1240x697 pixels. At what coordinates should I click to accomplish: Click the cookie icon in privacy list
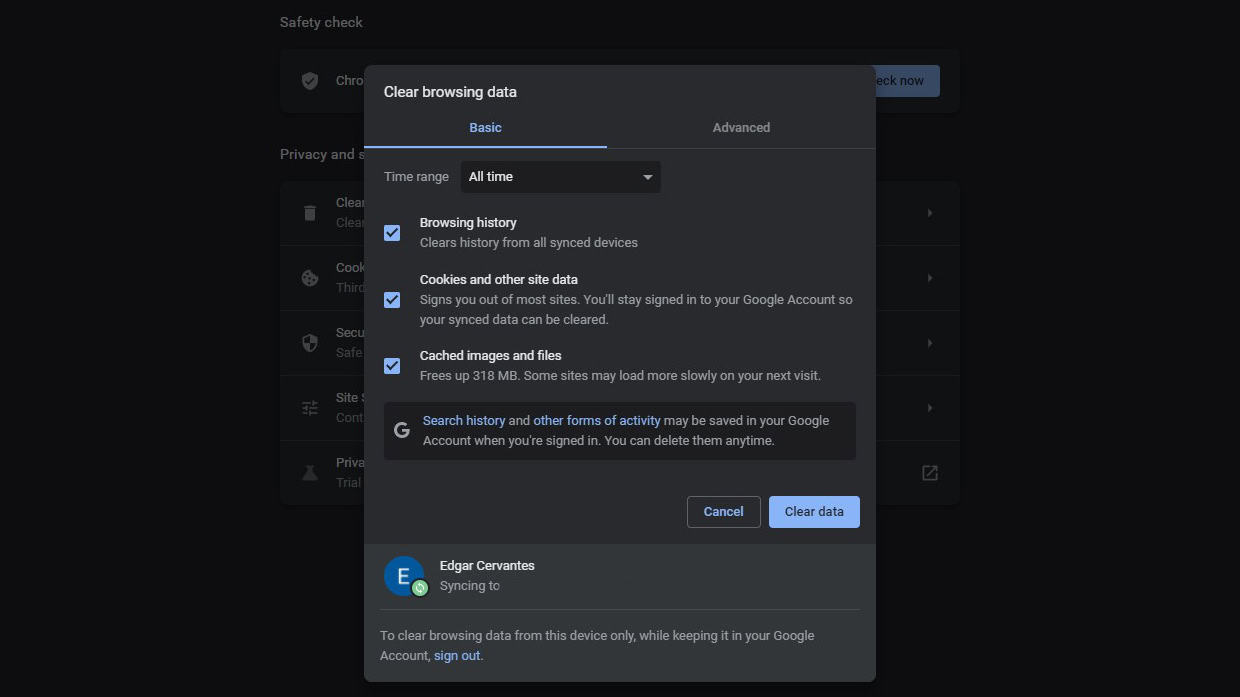click(310, 278)
